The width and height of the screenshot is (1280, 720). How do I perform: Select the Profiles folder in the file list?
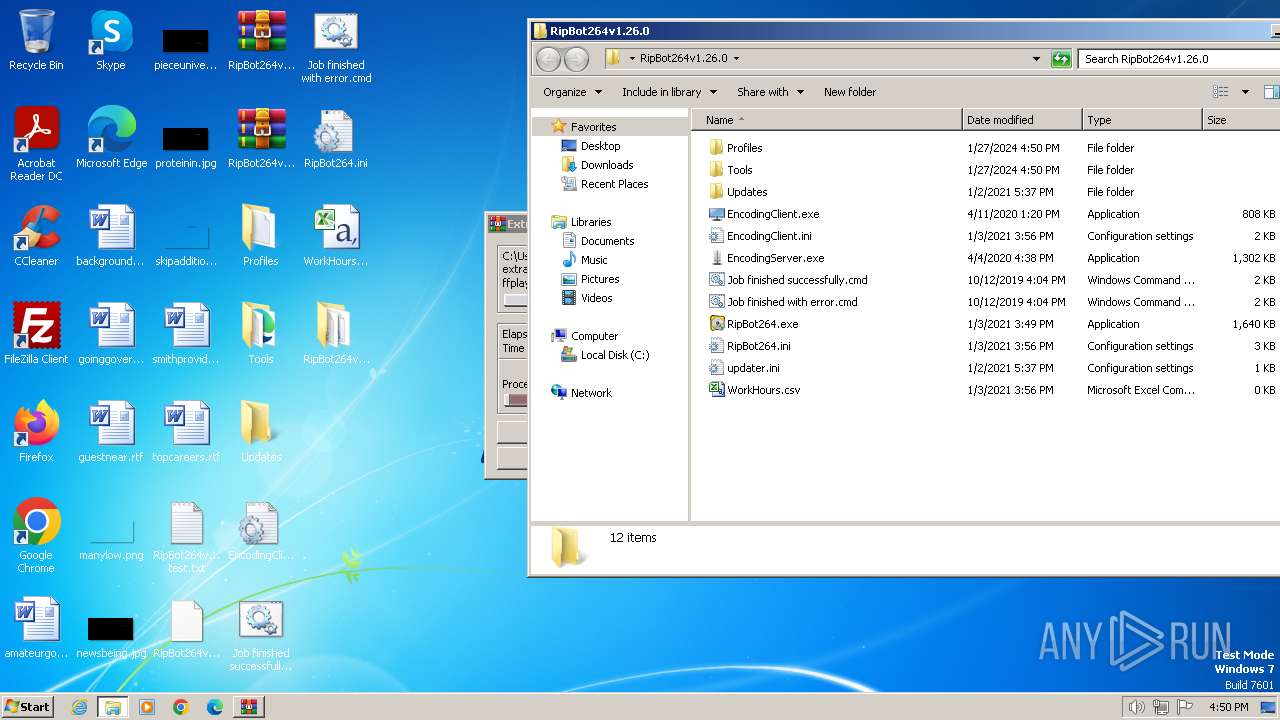click(744, 148)
